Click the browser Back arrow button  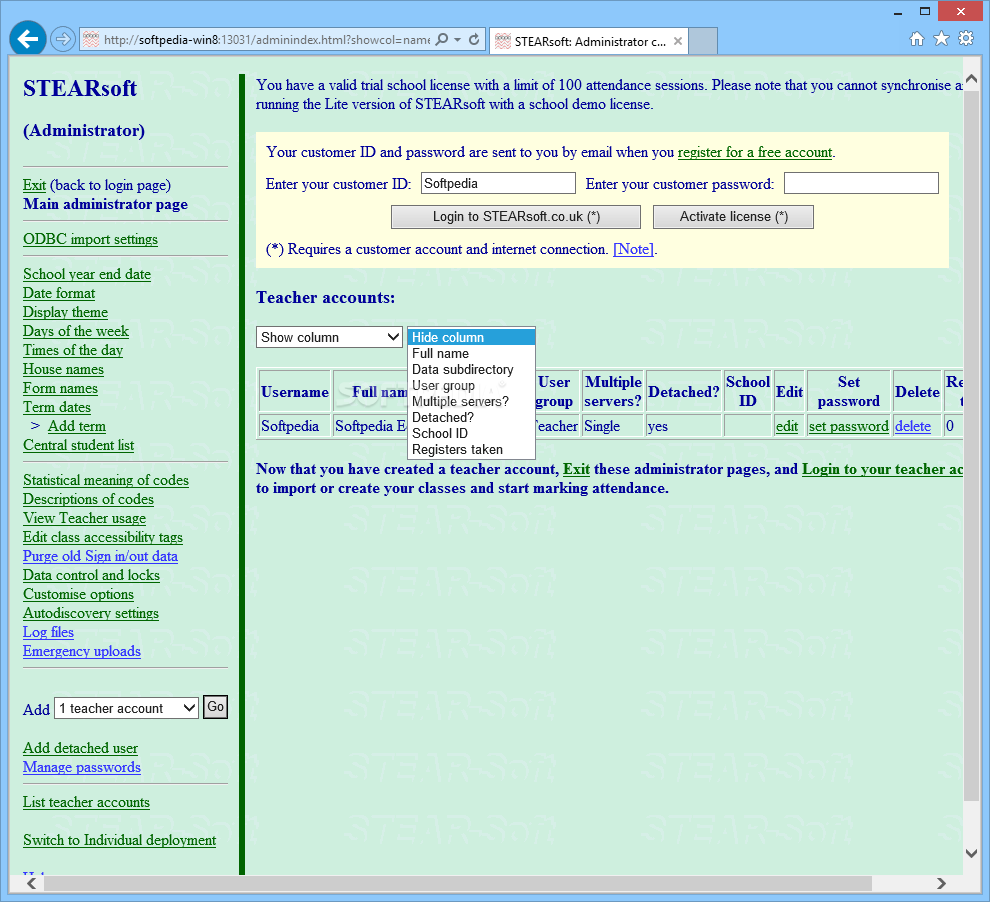pos(28,39)
